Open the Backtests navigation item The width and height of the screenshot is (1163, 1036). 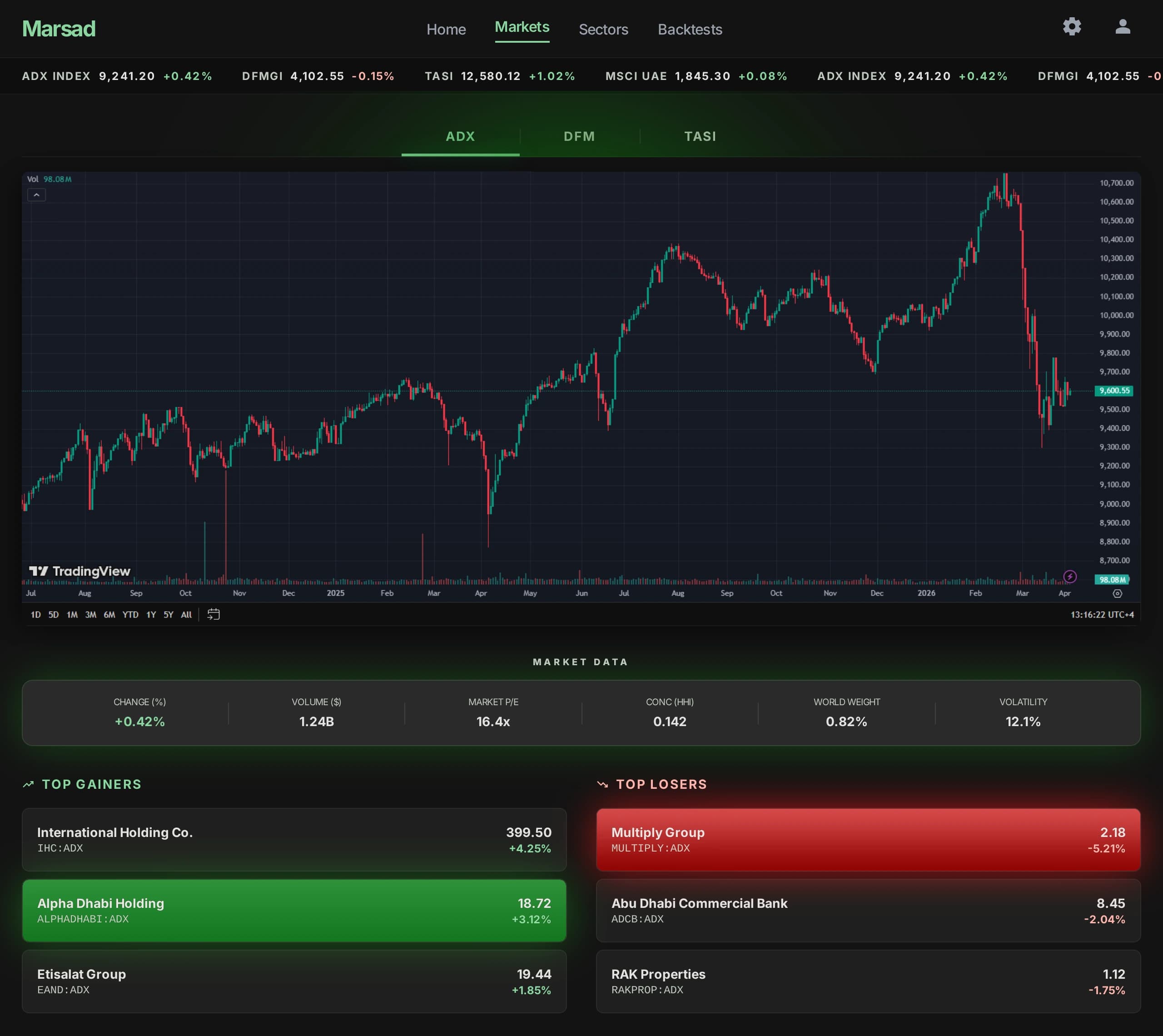click(690, 30)
